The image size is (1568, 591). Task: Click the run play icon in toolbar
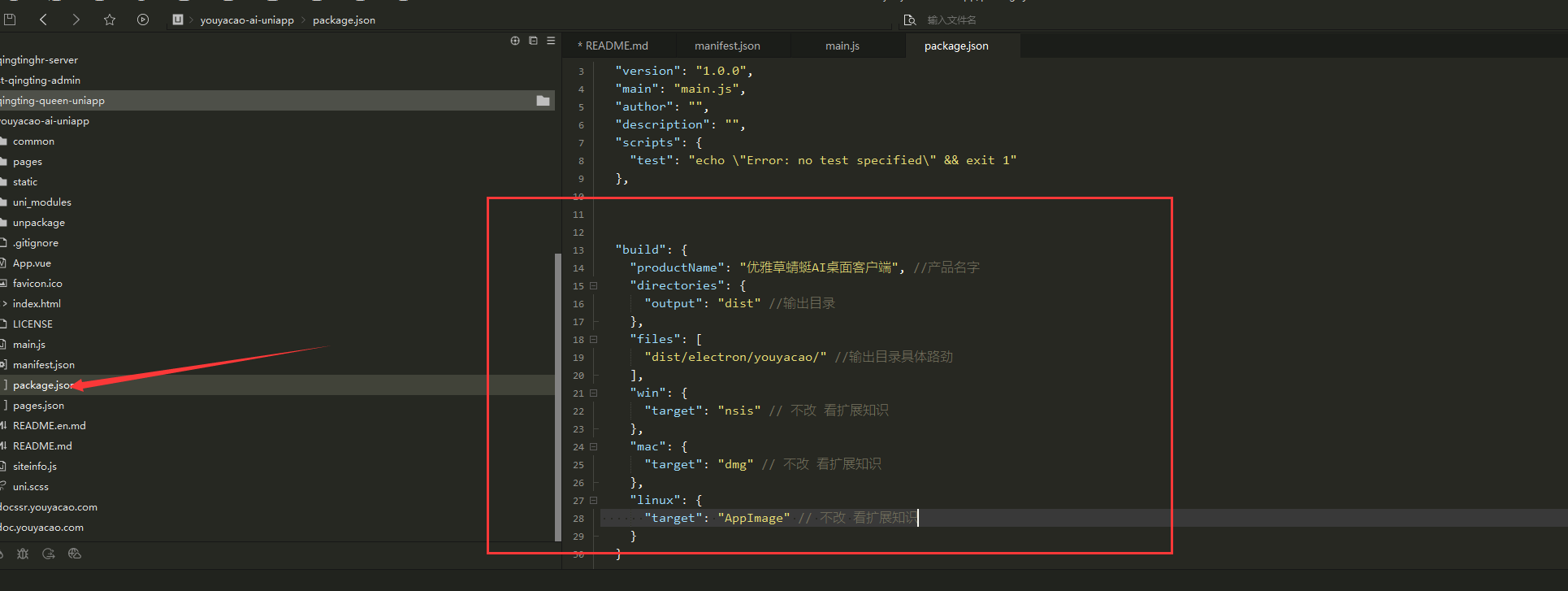click(143, 20)
